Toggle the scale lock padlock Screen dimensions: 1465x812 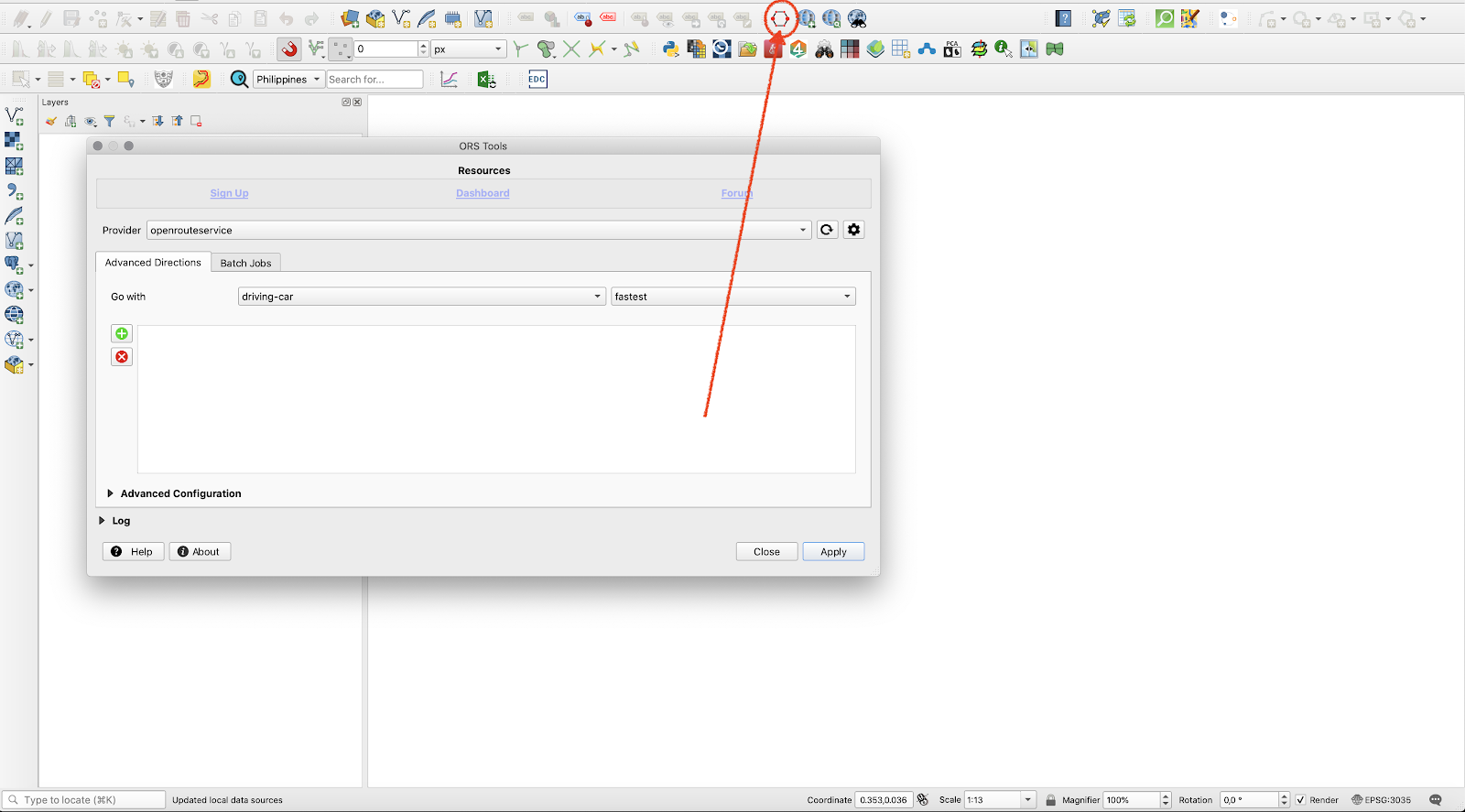(x=1050, y=800)
